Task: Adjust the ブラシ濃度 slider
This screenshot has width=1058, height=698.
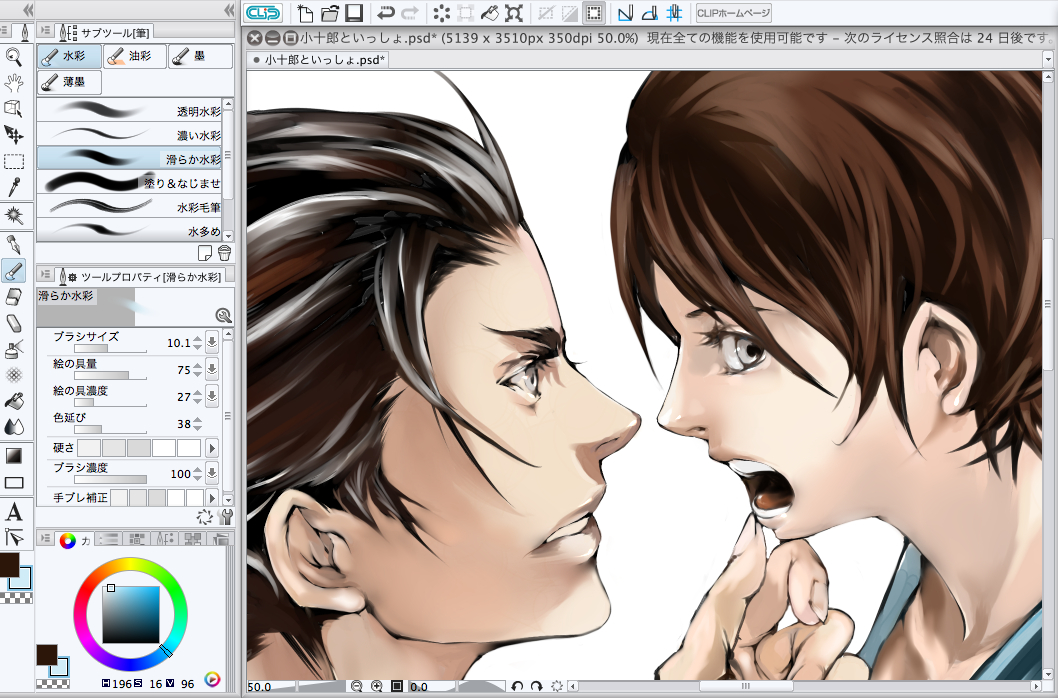Action: click(x=110, y=479)
